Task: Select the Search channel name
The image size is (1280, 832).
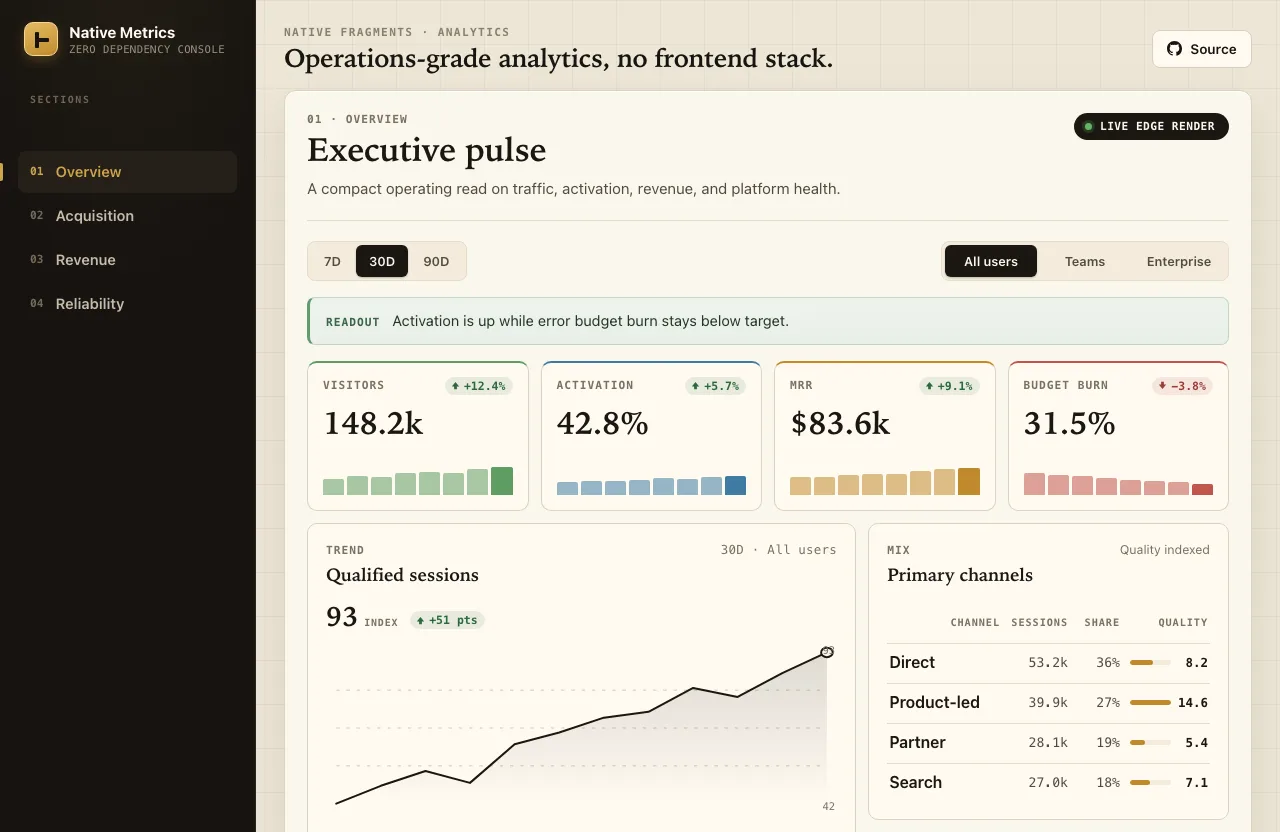Action: 915,782
